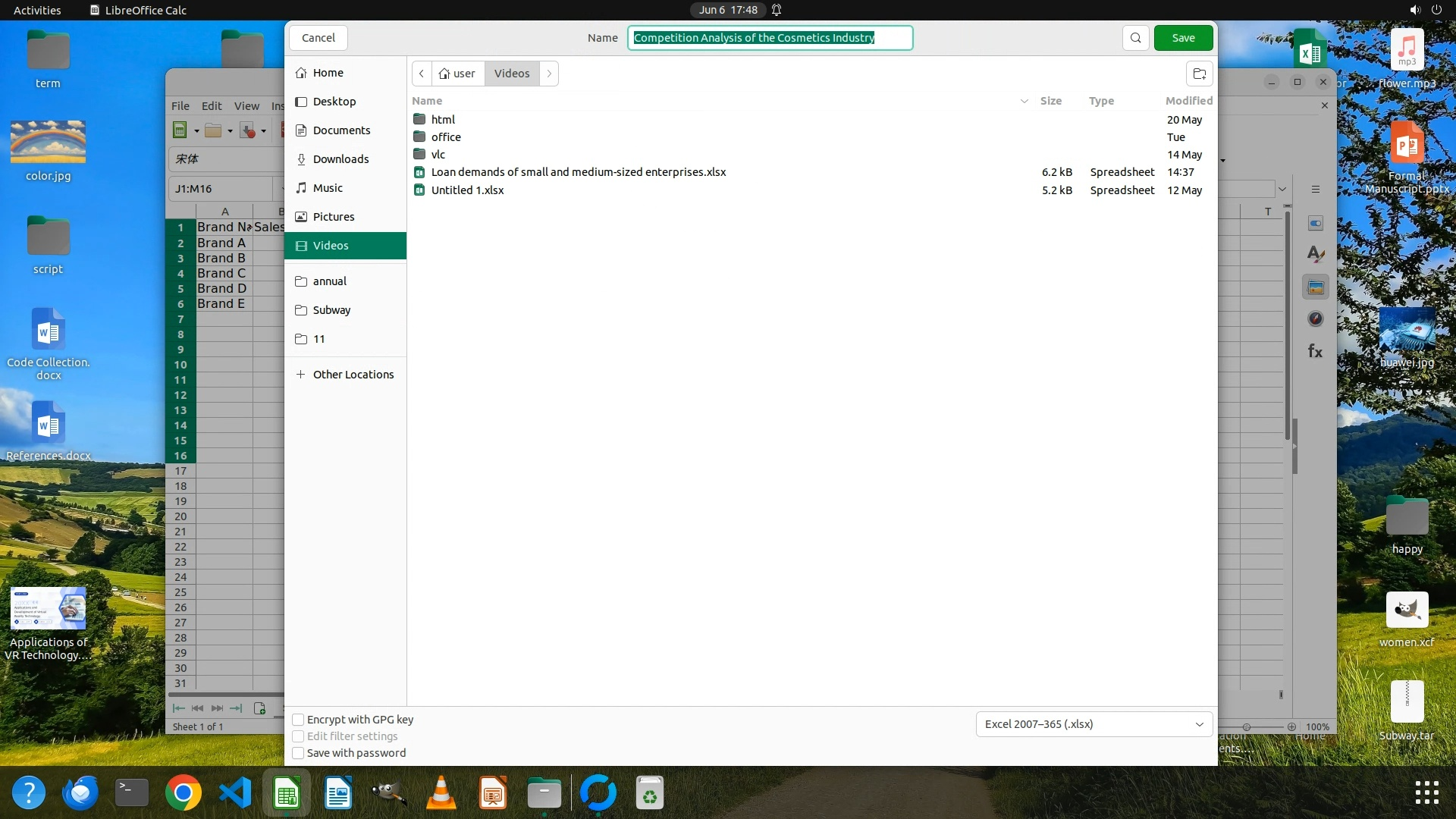Click the search icon in the save dialog

1135,38
